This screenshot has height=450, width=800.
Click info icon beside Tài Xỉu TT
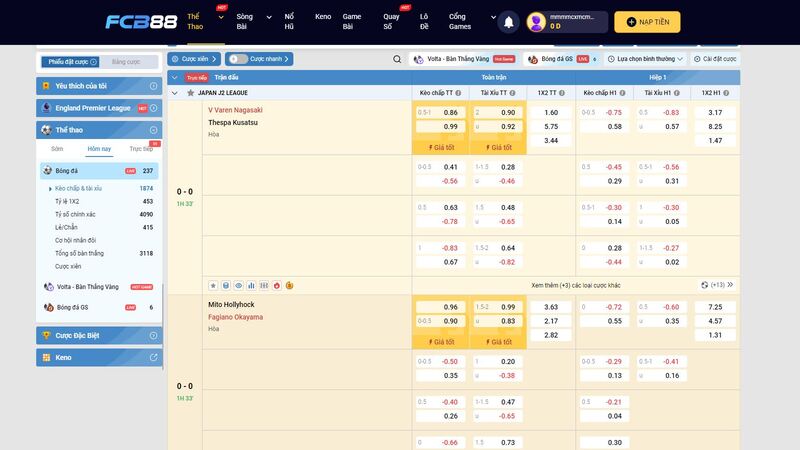[512, 93]
